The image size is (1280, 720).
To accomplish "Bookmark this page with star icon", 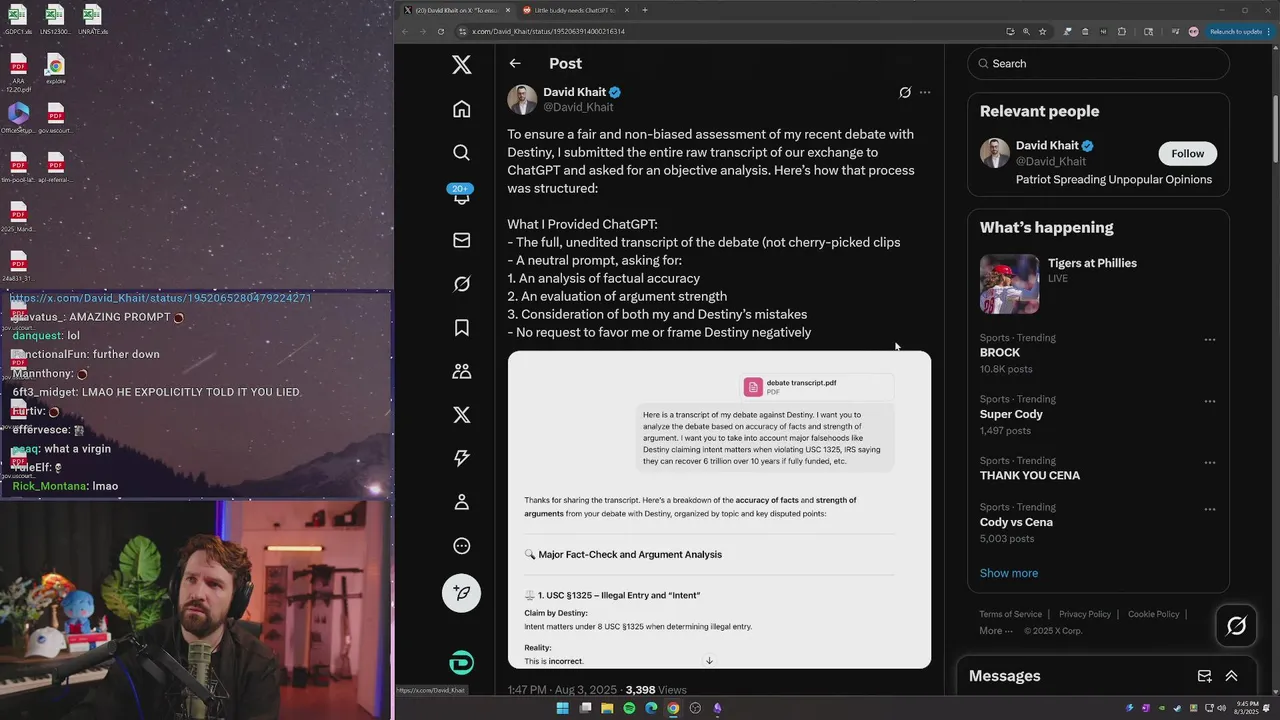I will point(1042,31).
